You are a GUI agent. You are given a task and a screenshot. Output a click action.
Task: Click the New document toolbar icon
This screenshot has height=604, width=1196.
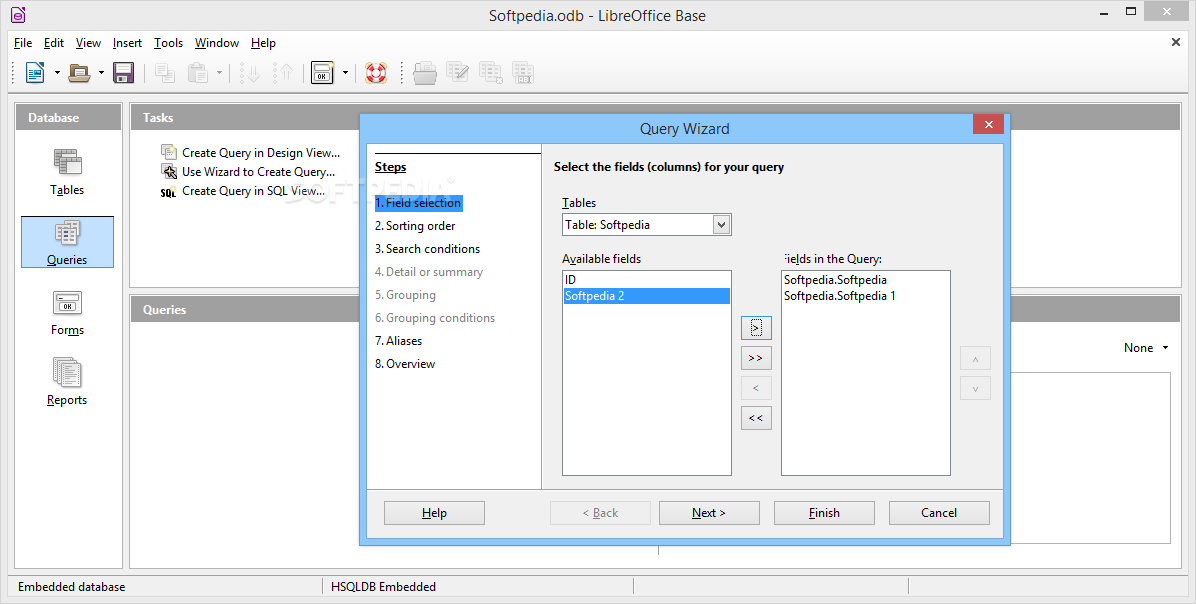35,73
